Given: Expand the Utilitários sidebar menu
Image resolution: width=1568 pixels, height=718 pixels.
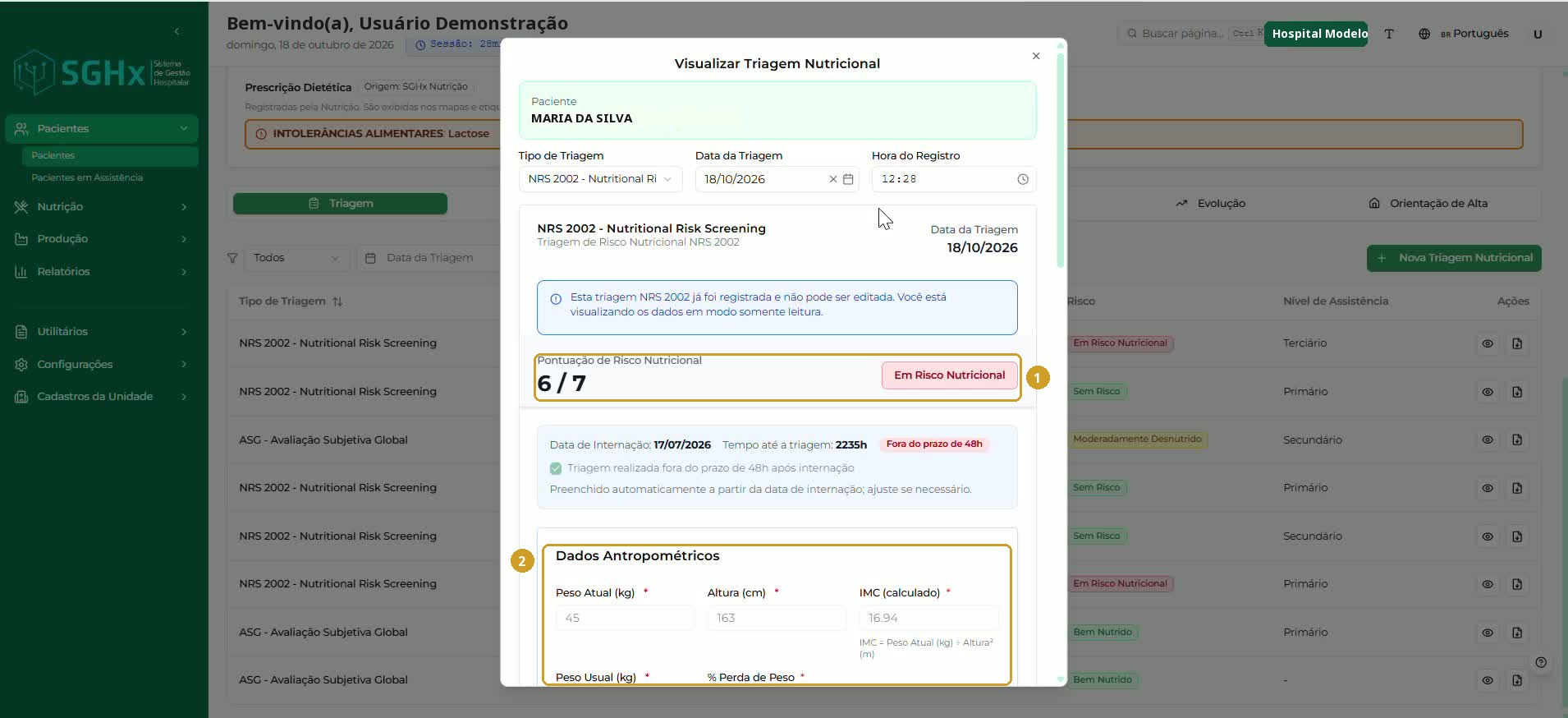Looking at the screenshot, I should click(102, 332).
